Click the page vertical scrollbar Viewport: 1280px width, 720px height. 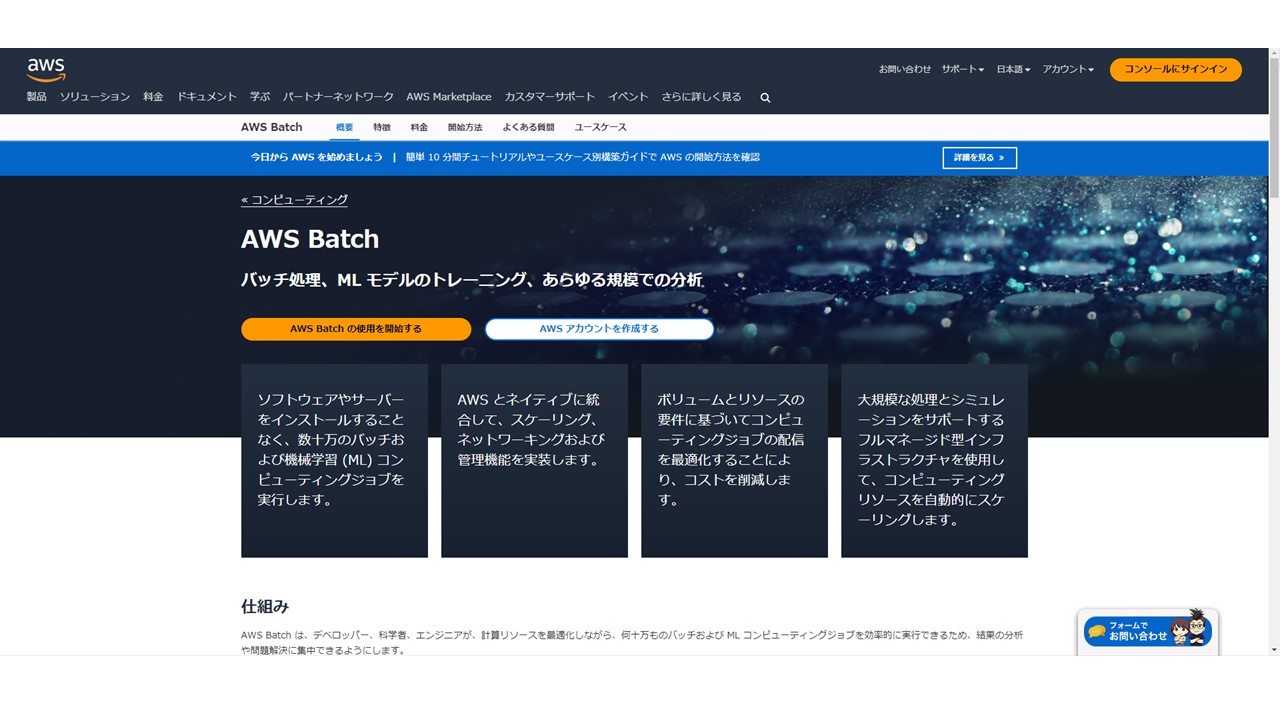click(x=1273, y=130)
